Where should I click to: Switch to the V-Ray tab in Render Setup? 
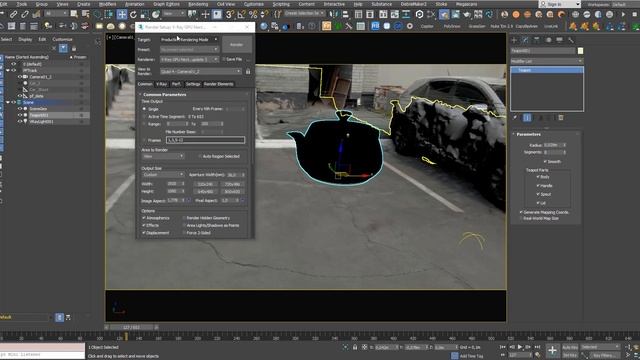(162, 84)
